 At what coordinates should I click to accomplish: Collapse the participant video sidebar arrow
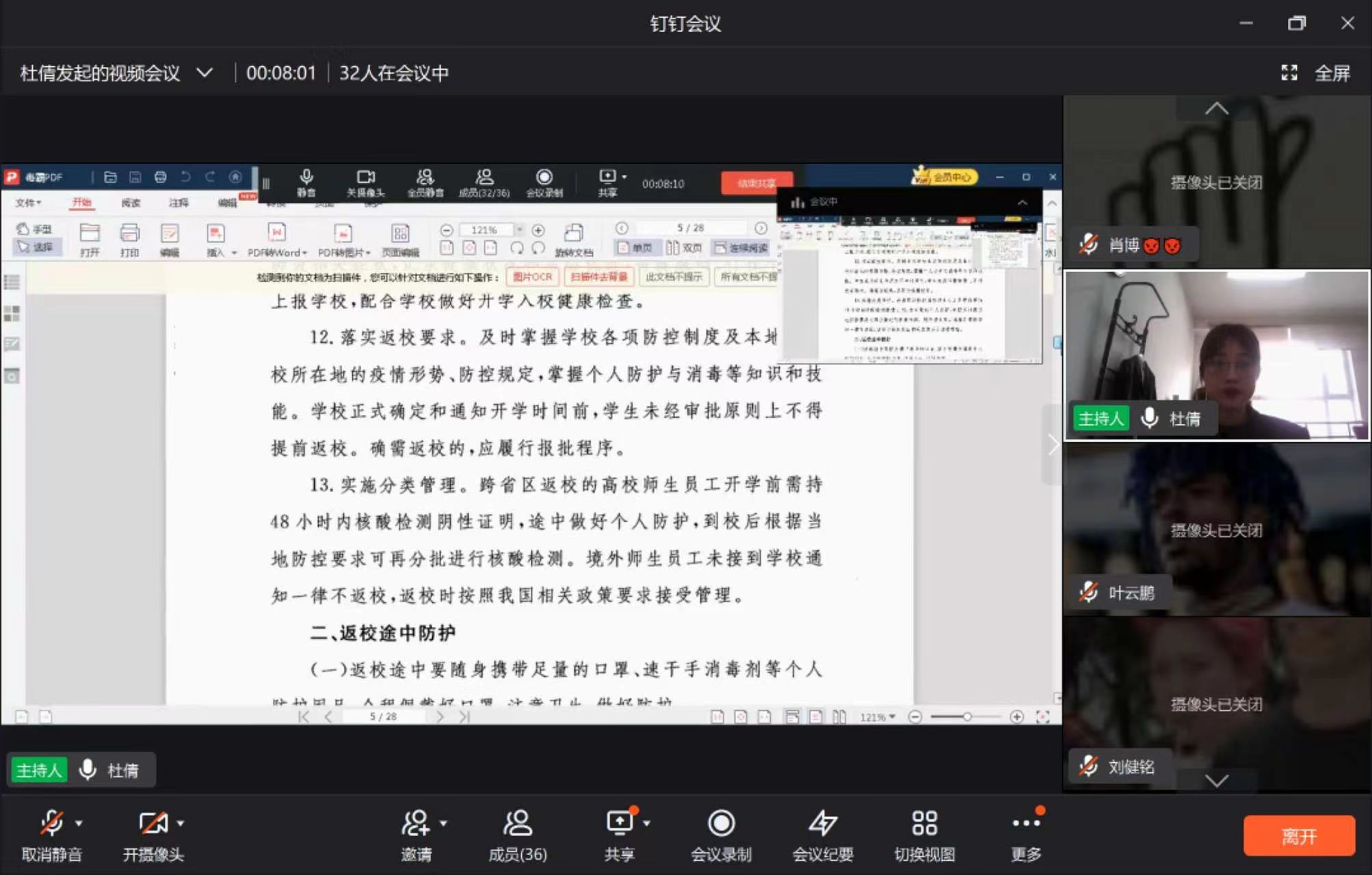click(x=1053, y=445)
